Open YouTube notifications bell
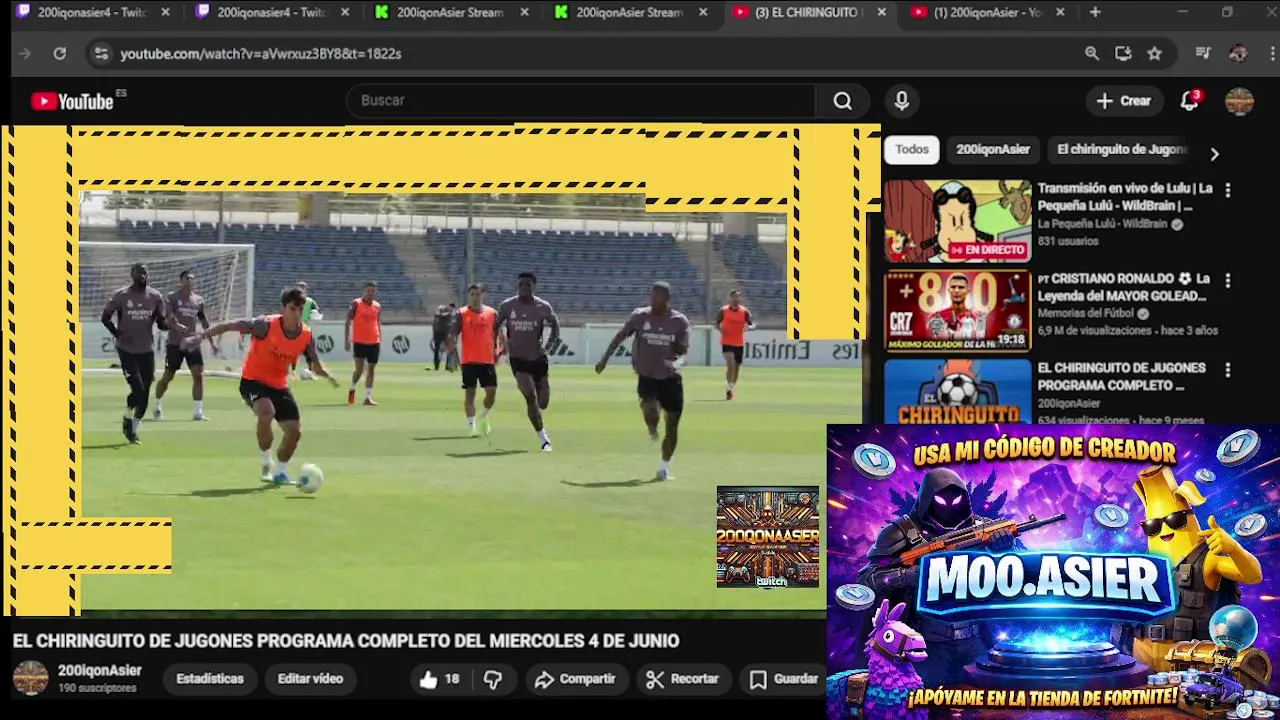The width and height of the screenshot is (1280, 720). pos(1189,101)
